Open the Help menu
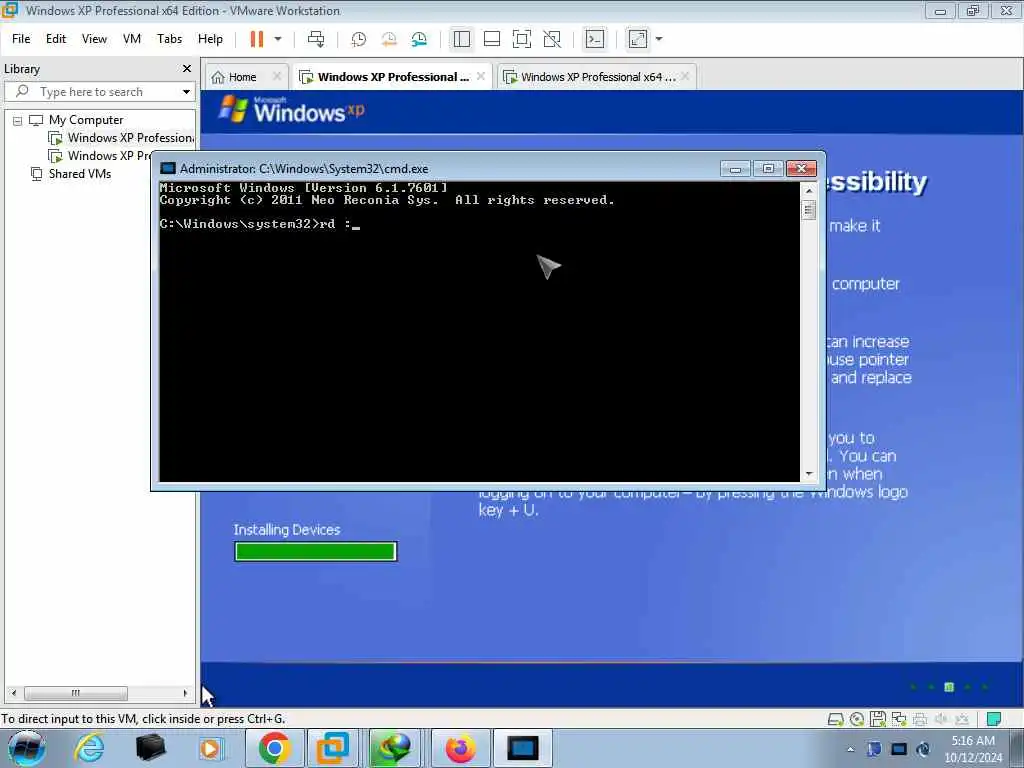Viewport: 1024px width, 768px height. pos(210,39)
